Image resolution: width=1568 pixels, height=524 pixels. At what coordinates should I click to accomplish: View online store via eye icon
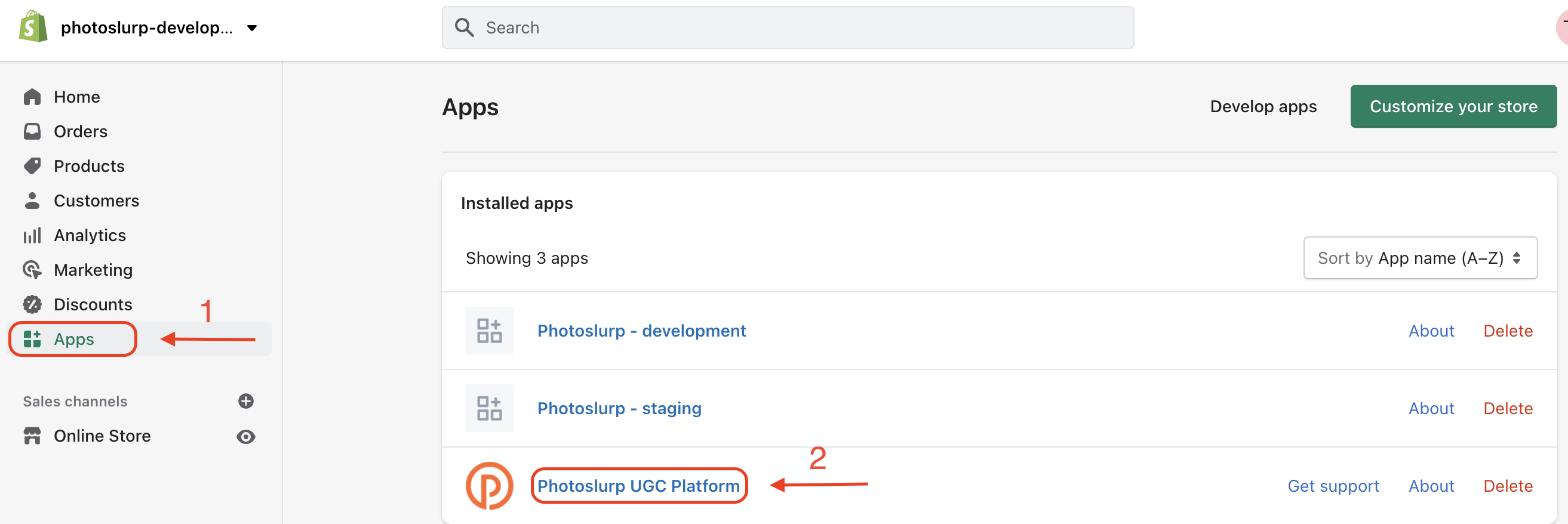pos(246,437)
